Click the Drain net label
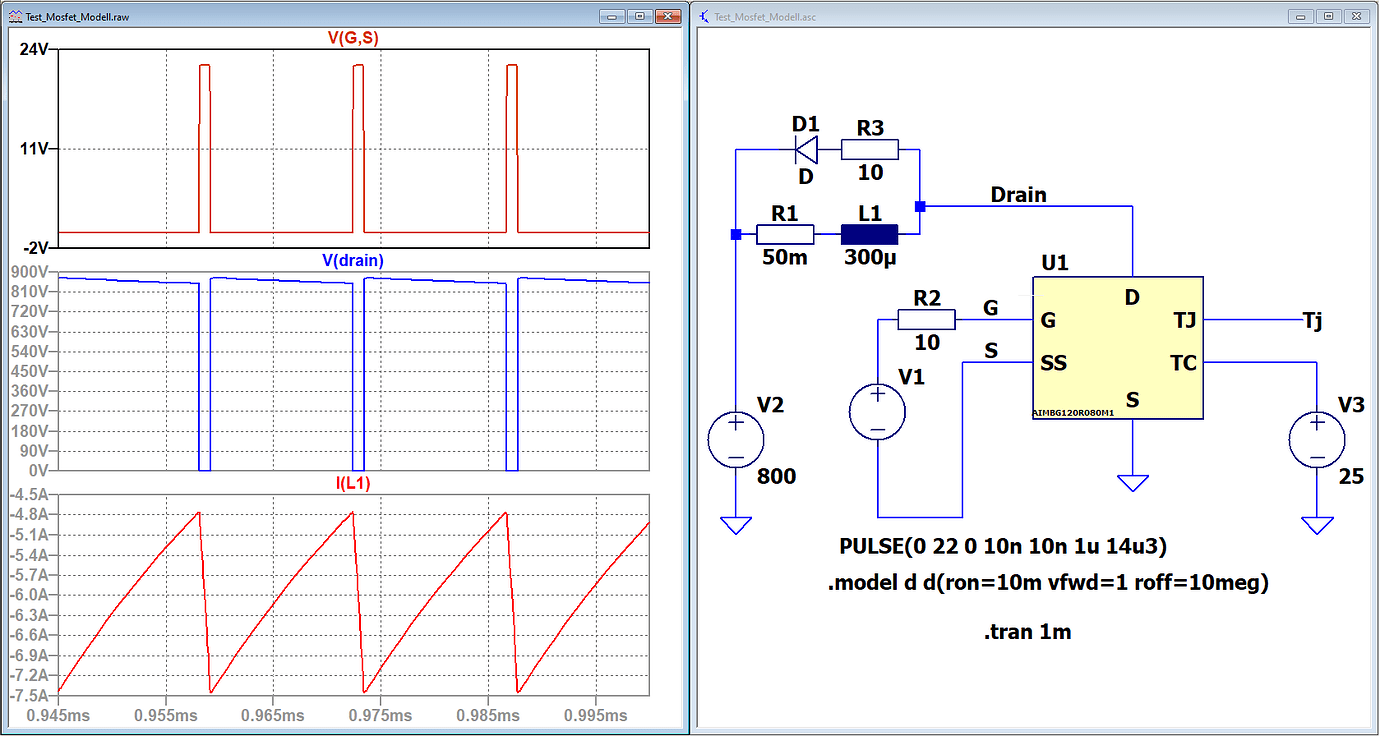This screenshot has width=1380, height=736. (1017, 195)
